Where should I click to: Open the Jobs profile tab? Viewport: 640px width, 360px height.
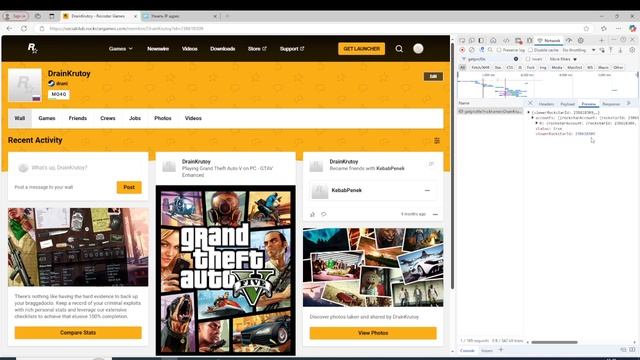[135, 118]
